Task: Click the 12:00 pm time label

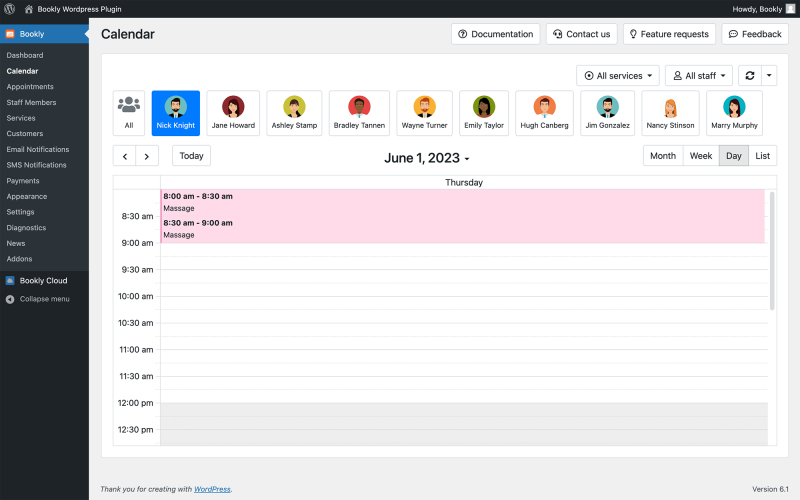Action: tap(136, 403)
